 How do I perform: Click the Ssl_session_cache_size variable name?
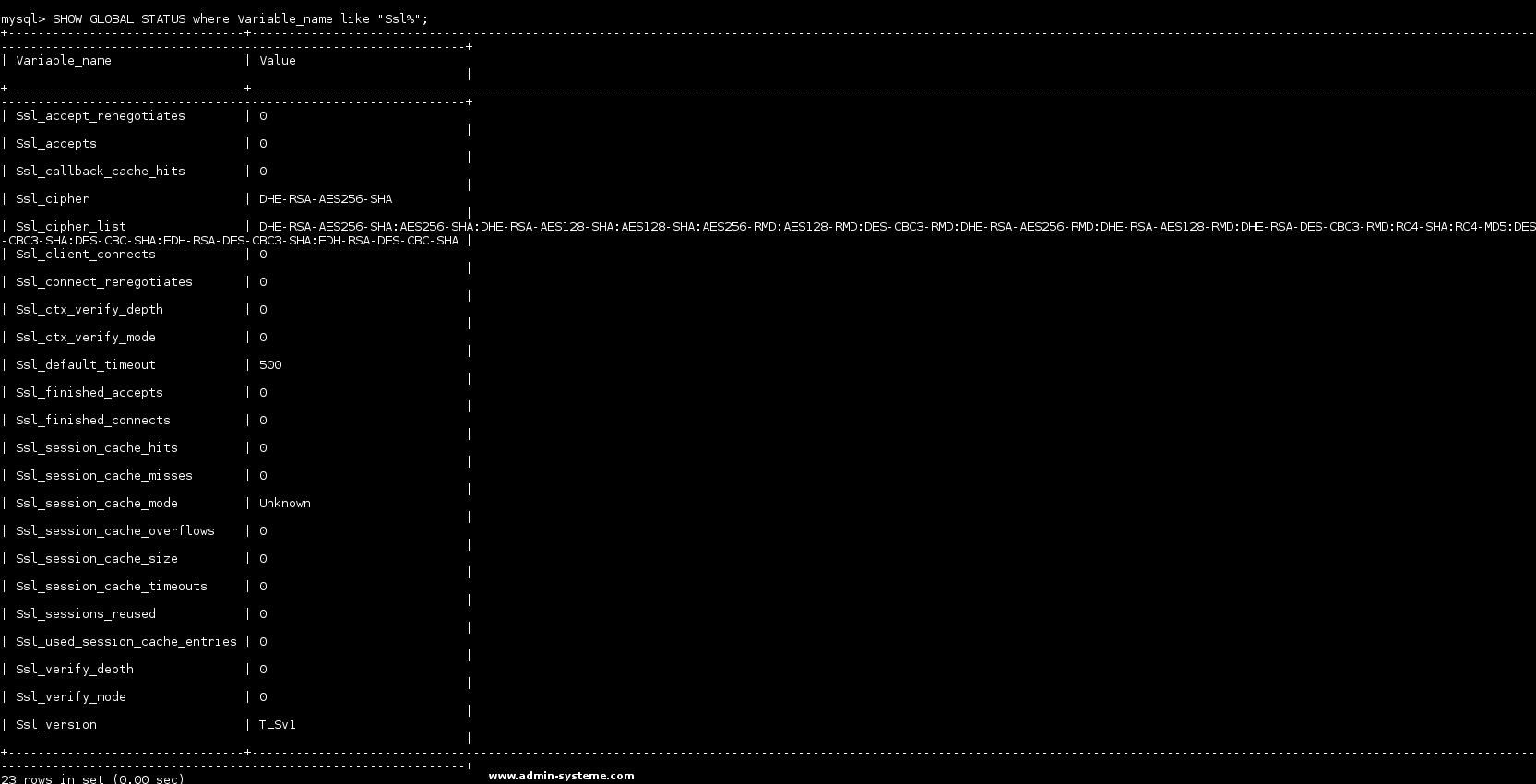[97, 558]
